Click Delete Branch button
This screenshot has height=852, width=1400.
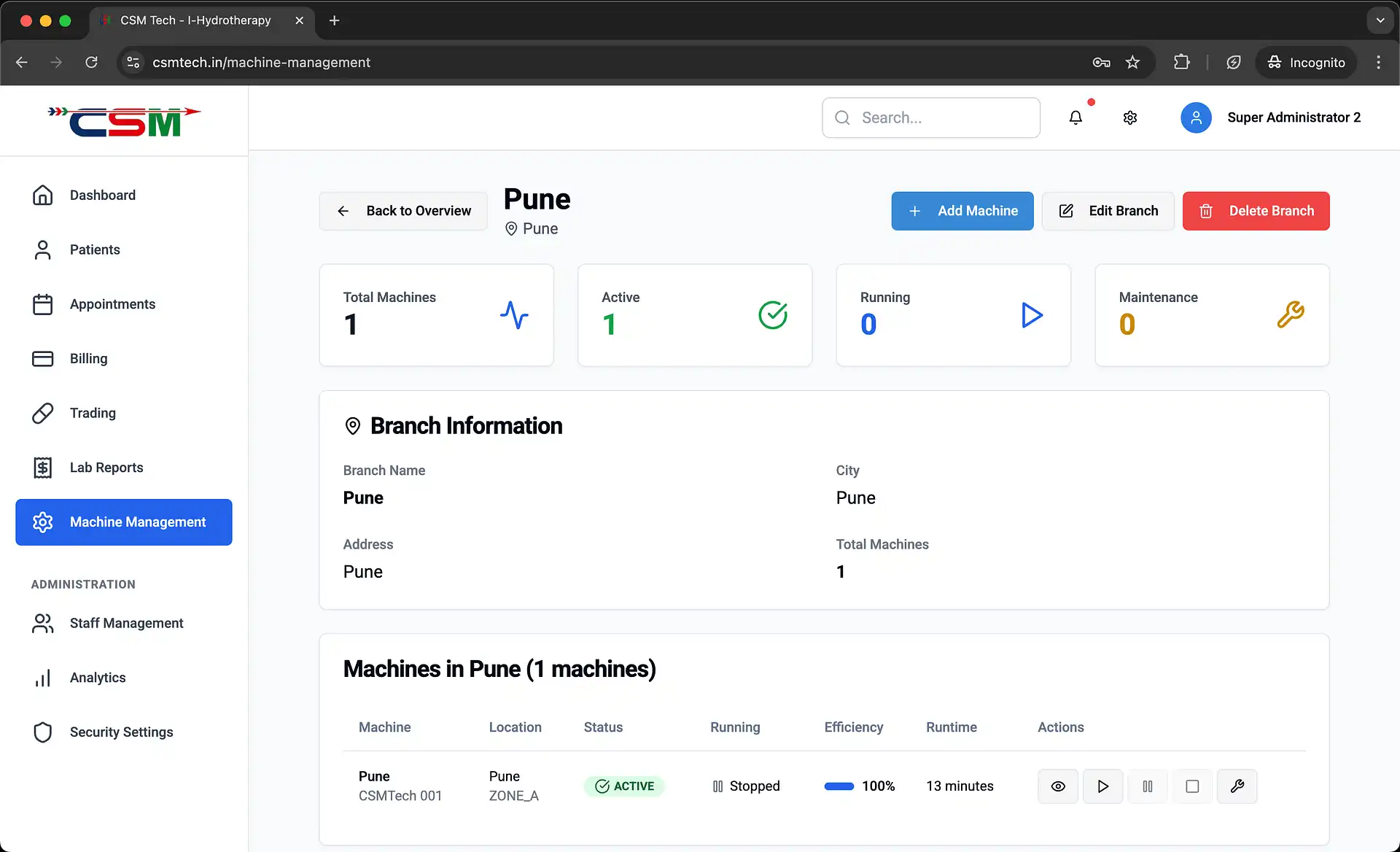pos(1256,211)
